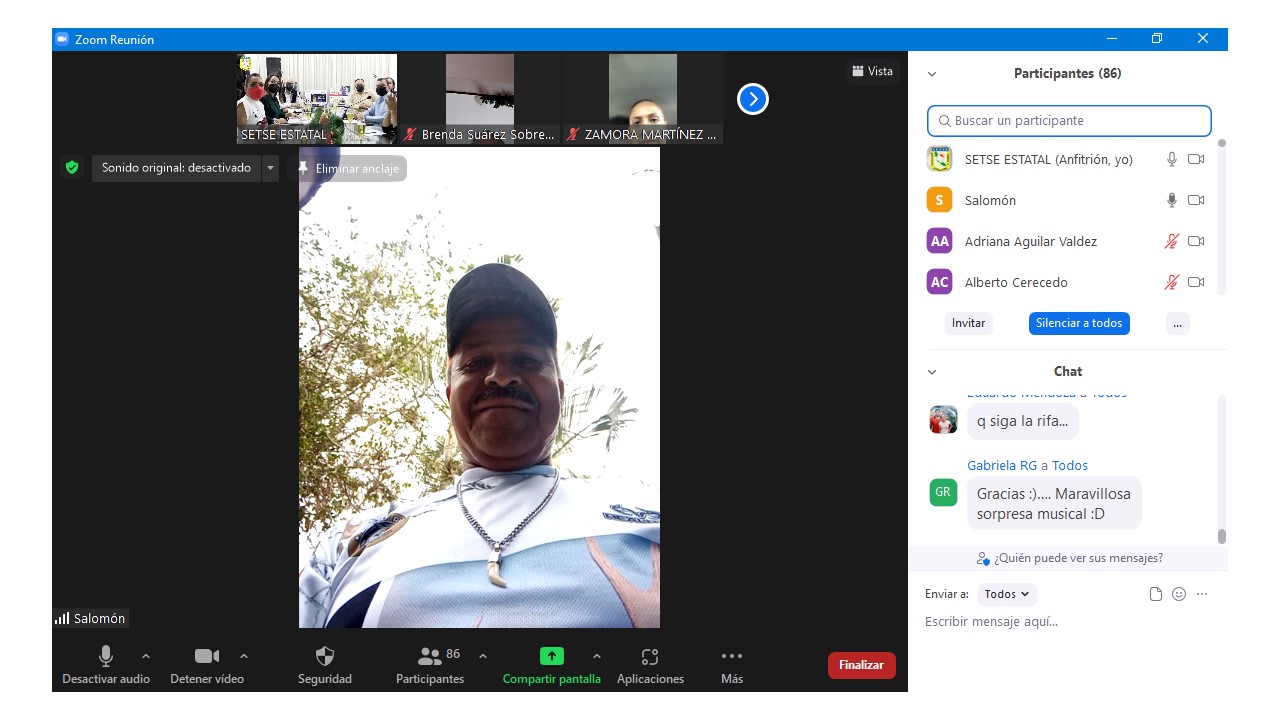Show next video thumbnails with blue arrow
1280x720 pixels.
[753, 99]
